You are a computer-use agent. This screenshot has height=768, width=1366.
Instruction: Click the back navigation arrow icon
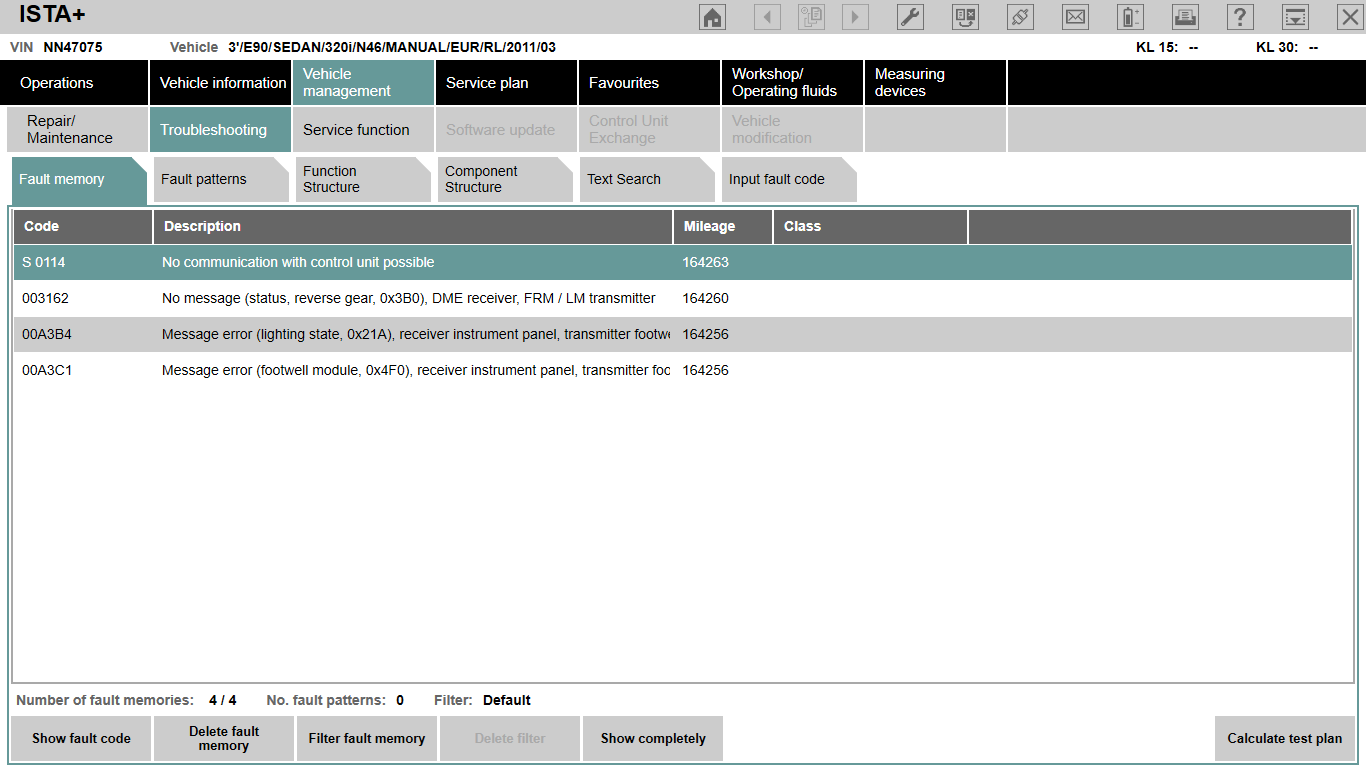pyautogui.click(x=767, y=17)
